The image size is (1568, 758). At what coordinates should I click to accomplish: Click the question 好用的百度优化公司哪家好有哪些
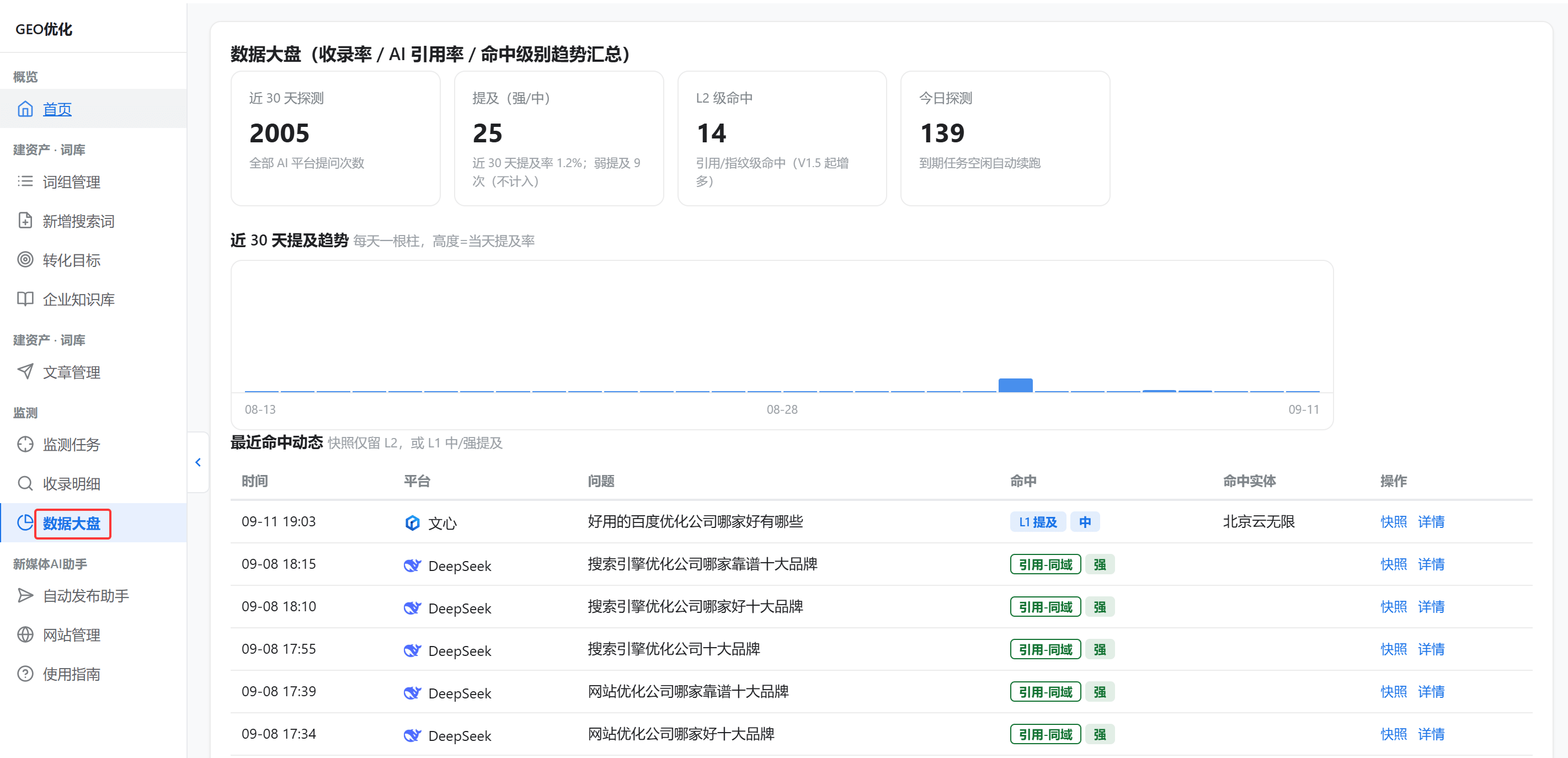(x=695, y=522)
